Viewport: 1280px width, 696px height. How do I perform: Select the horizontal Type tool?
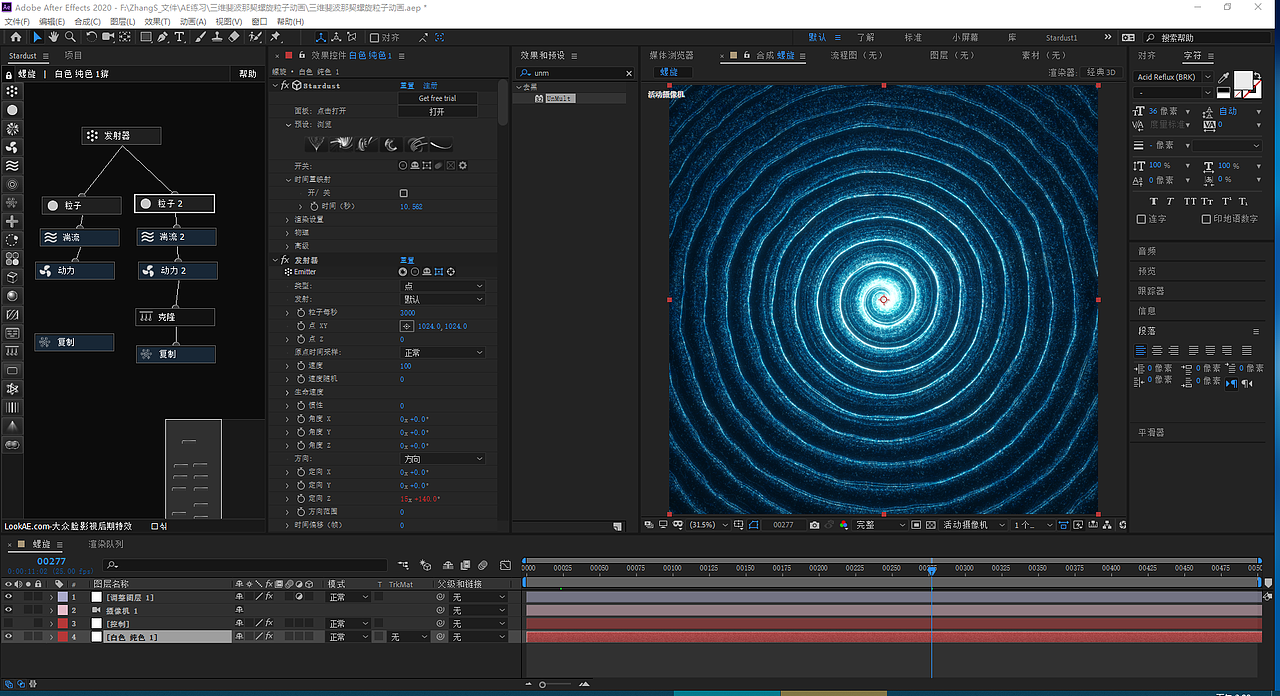tap(180, 37)
